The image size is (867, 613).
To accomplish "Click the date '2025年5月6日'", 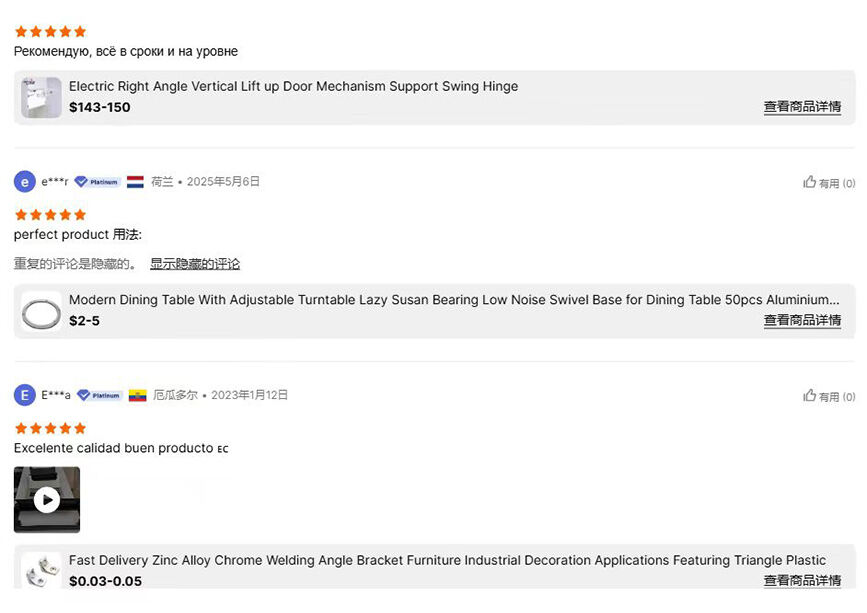I will pyautogui.click(x=223, y=181).
